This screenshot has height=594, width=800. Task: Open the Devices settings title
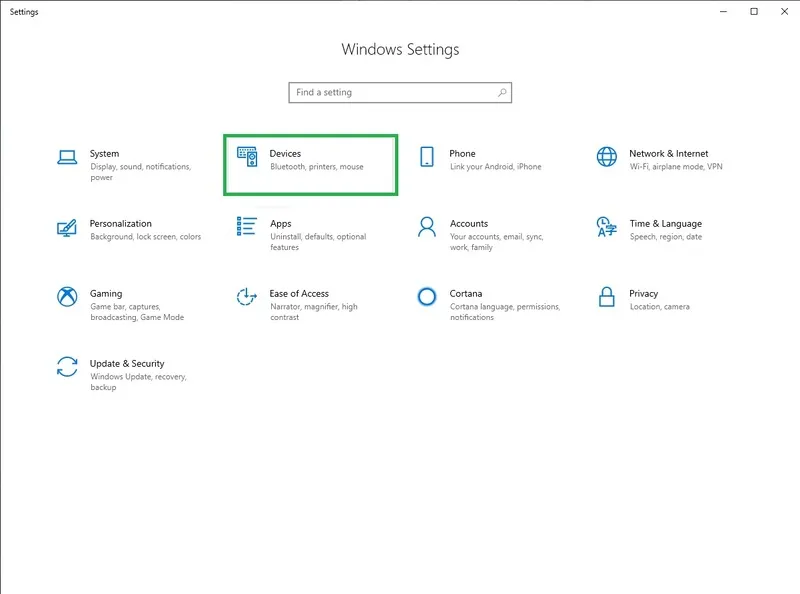click(x=285, y=154)
